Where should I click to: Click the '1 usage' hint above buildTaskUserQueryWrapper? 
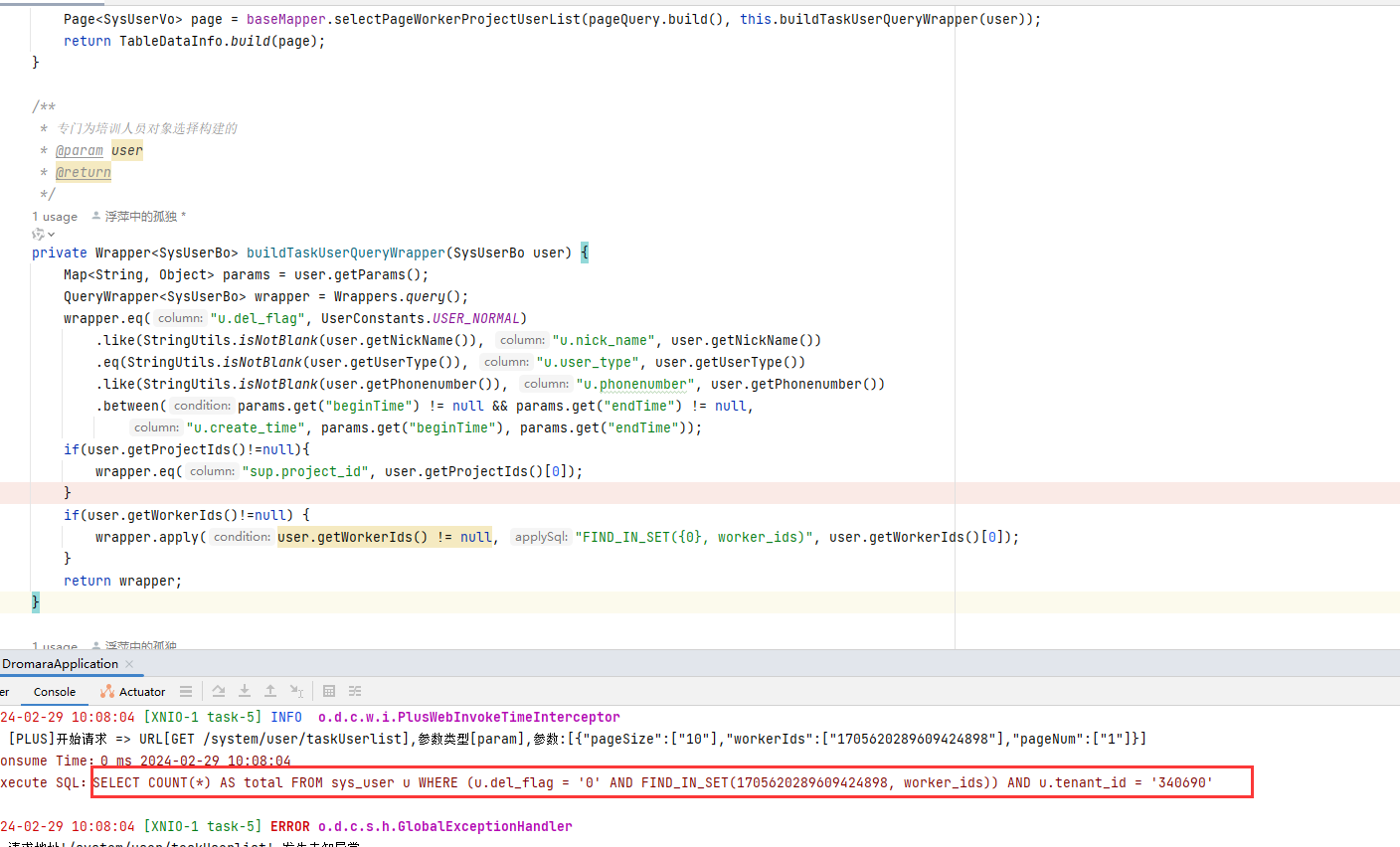point(55,217)
